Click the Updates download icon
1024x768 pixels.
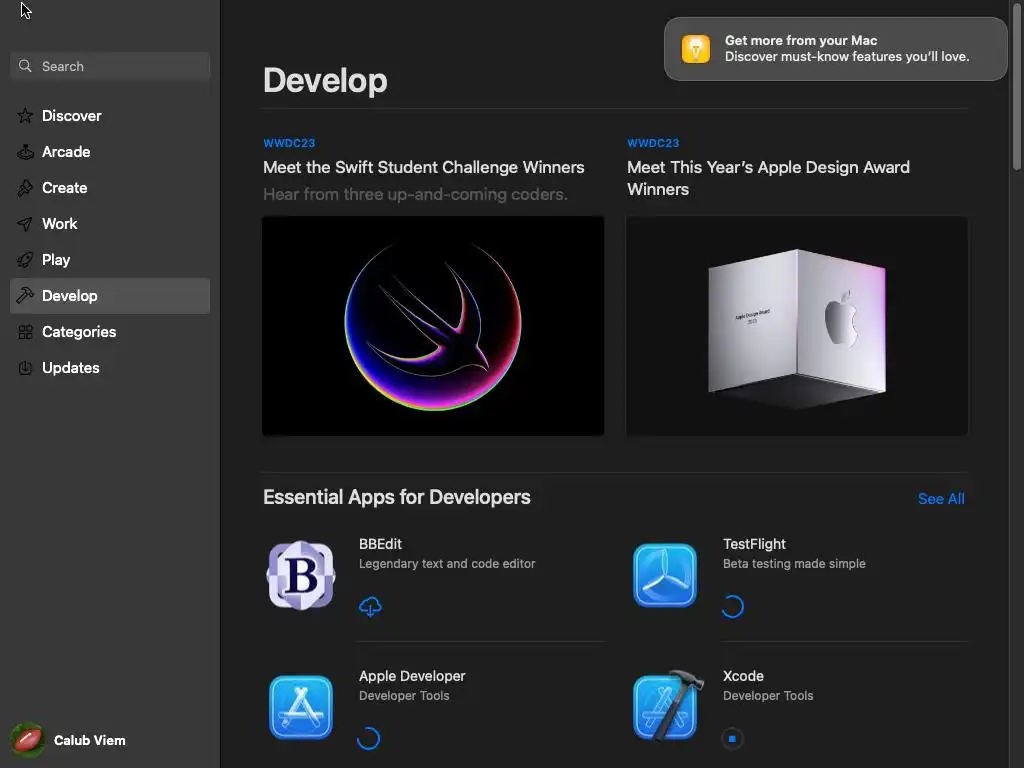(x=25, y=368)
